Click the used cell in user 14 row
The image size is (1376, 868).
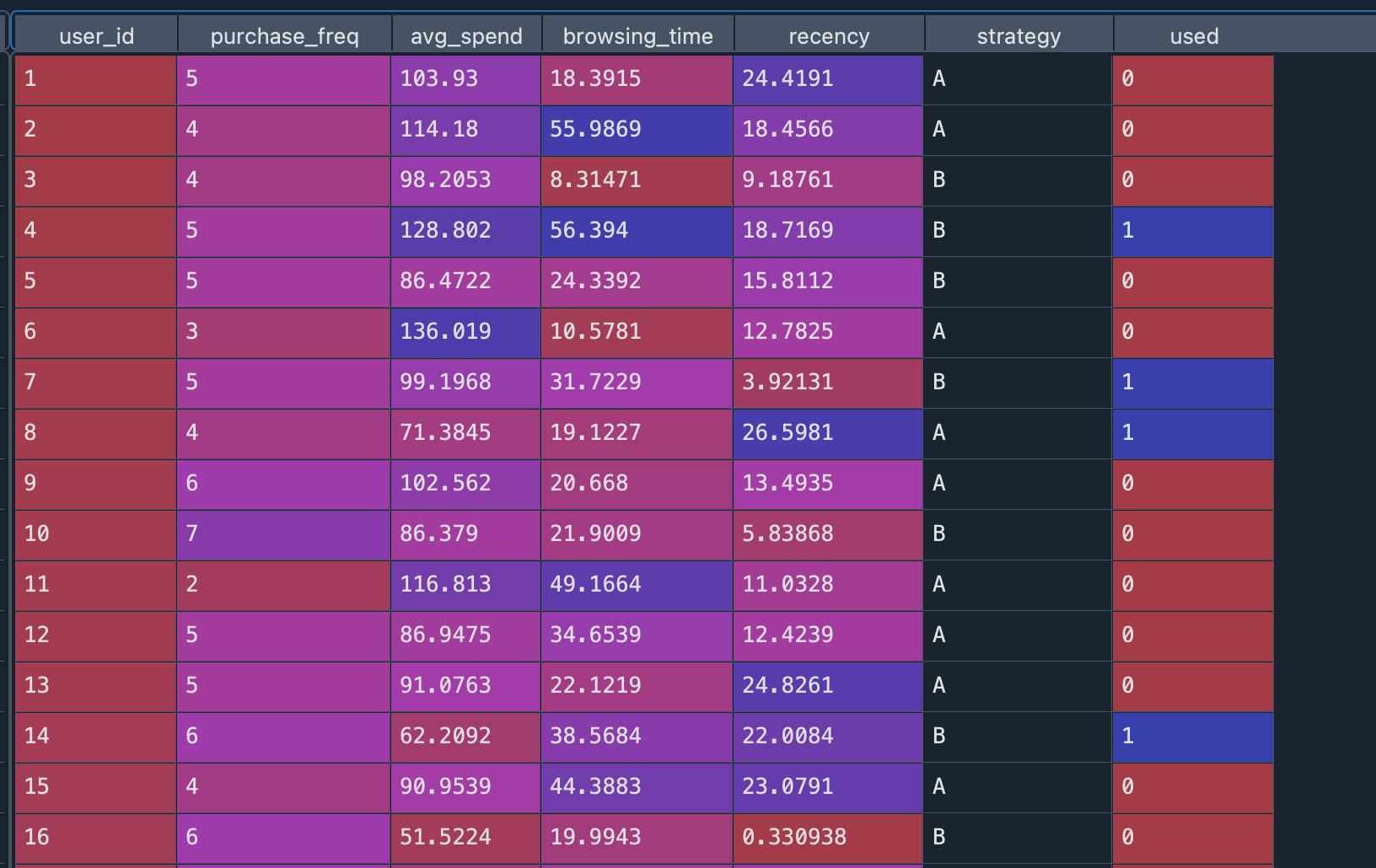(1193, 737)
